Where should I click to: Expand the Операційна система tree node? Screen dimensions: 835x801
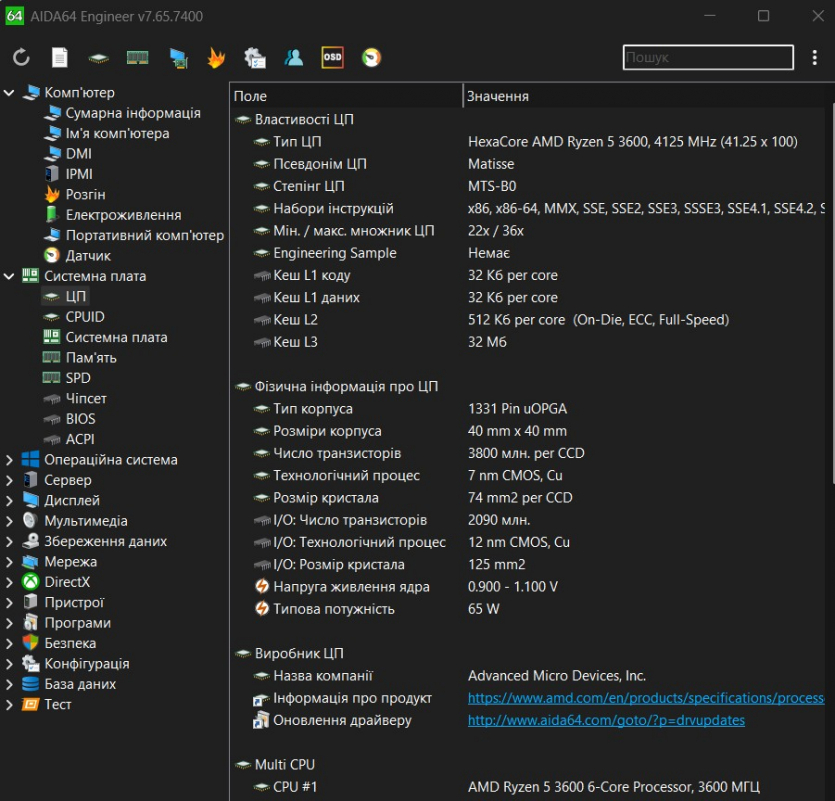(x=10, y=460)
